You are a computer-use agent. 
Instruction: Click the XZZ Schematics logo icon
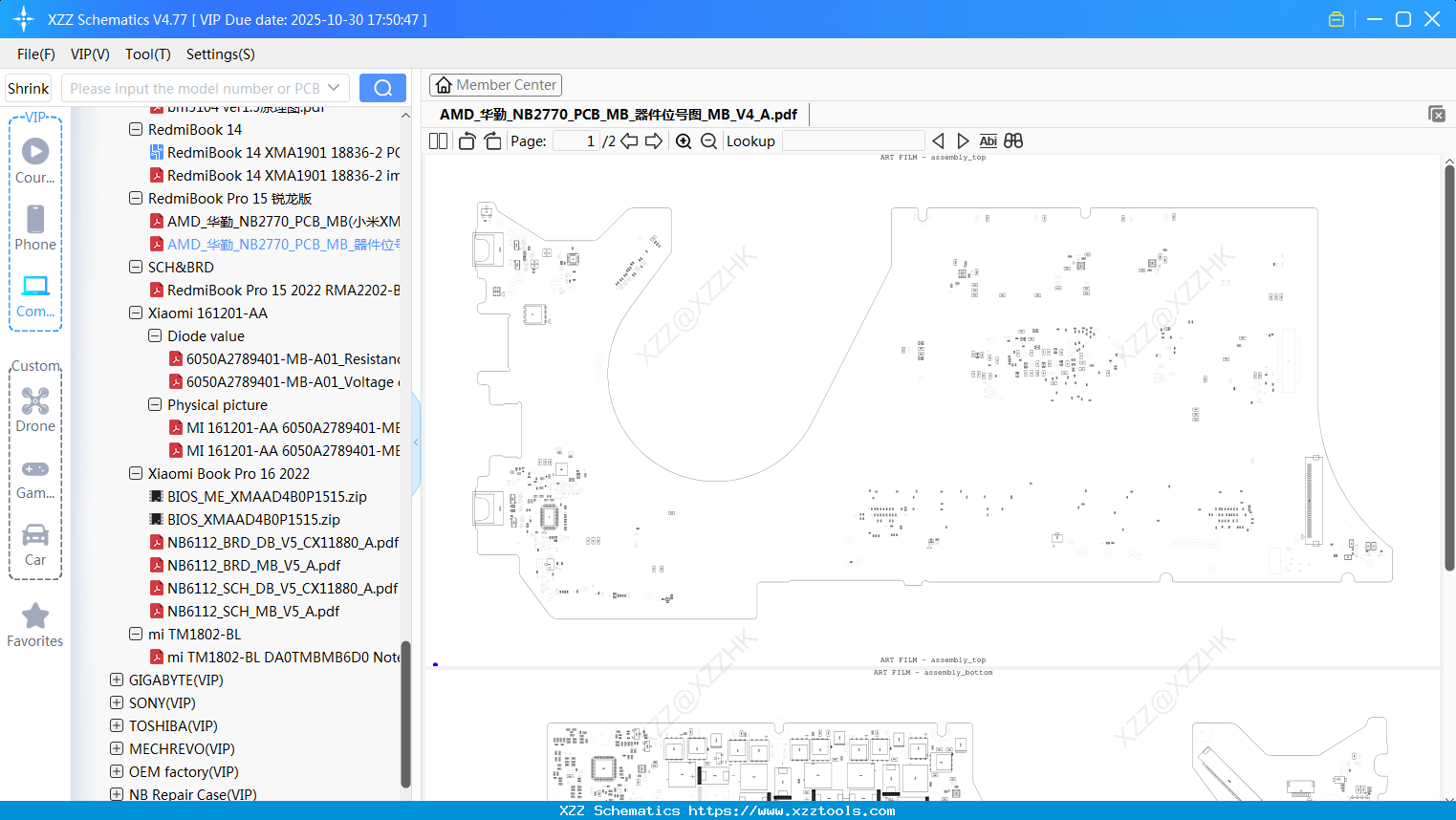tap(23, 19)
